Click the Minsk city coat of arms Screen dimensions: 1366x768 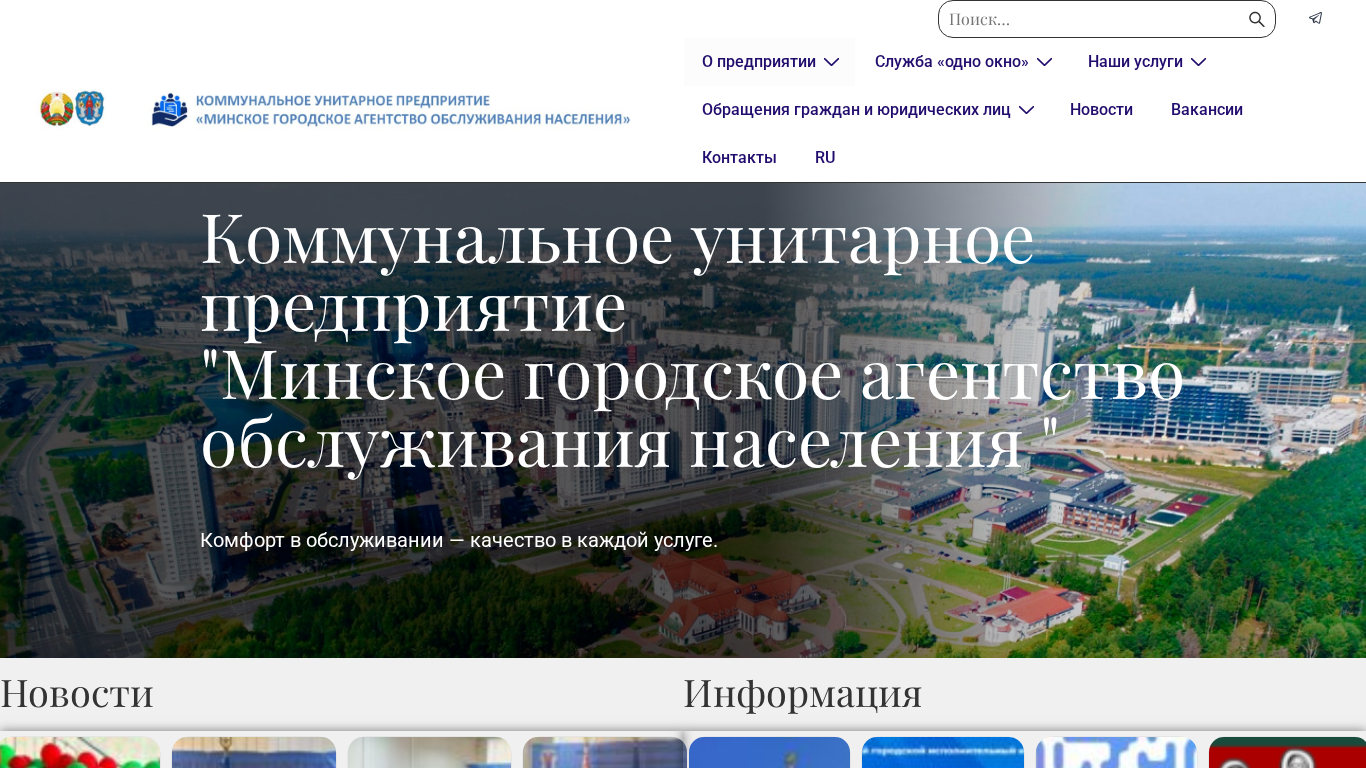pos(90,109)
